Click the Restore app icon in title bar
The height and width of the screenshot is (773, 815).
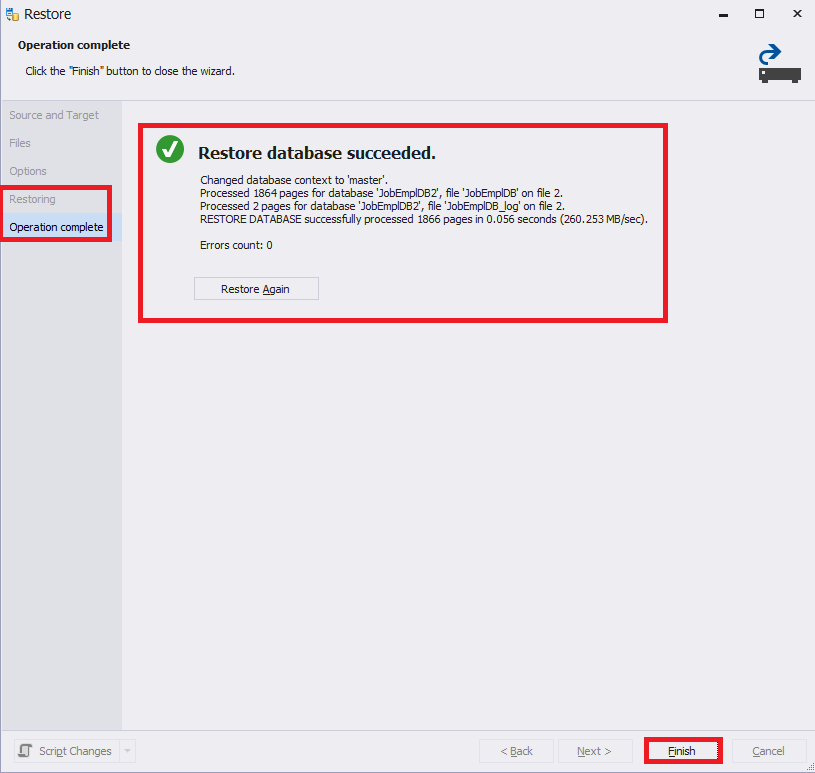pos(12,14)
